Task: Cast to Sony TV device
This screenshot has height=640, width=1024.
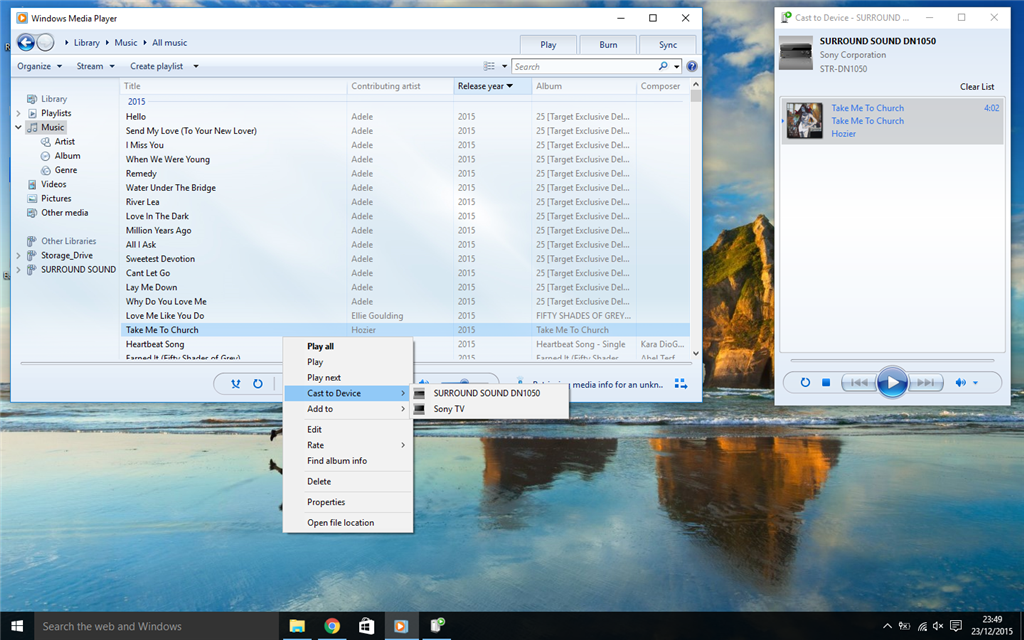Action: (489, 409)
